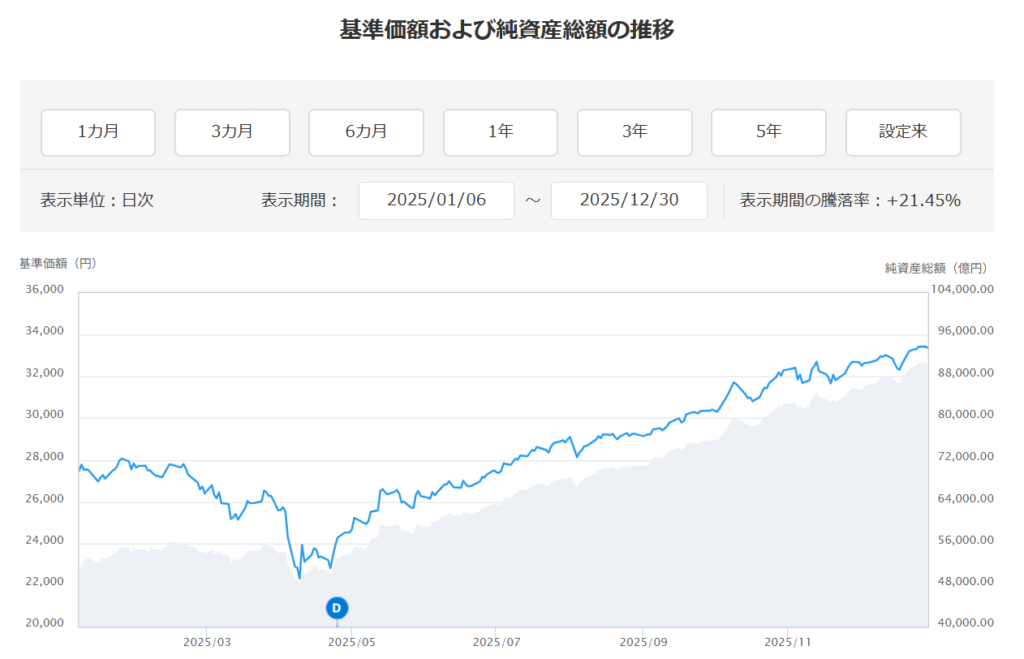Set the chart range to 5年

coord(768,132)
